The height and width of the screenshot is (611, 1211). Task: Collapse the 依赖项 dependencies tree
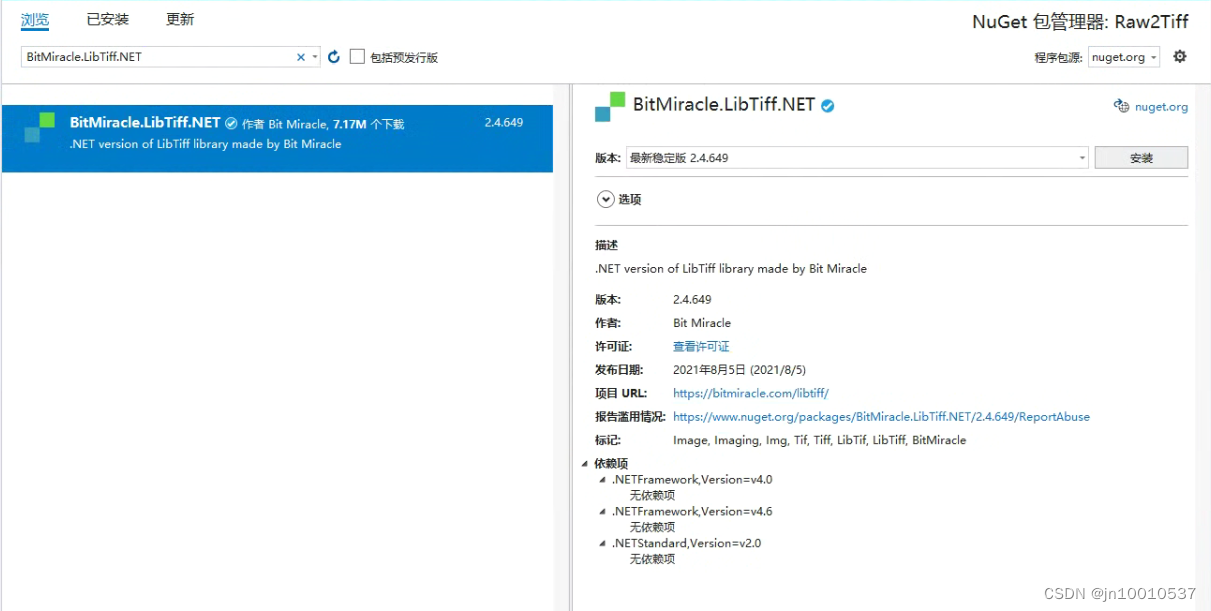[585, 464]
